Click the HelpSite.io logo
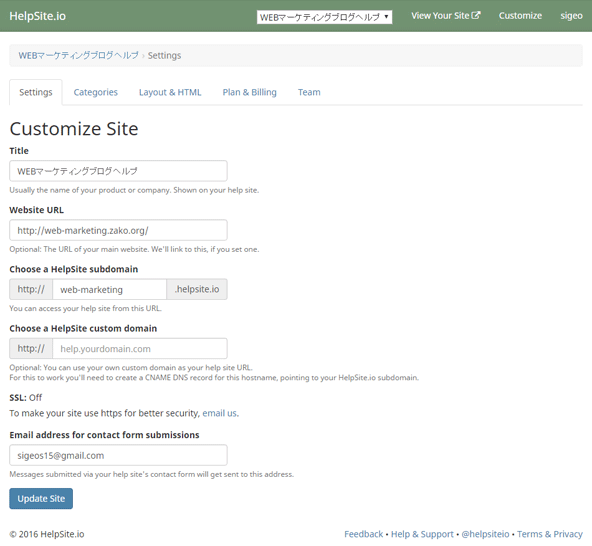This screenshot has height=546, width=592. tap(37, 16)
